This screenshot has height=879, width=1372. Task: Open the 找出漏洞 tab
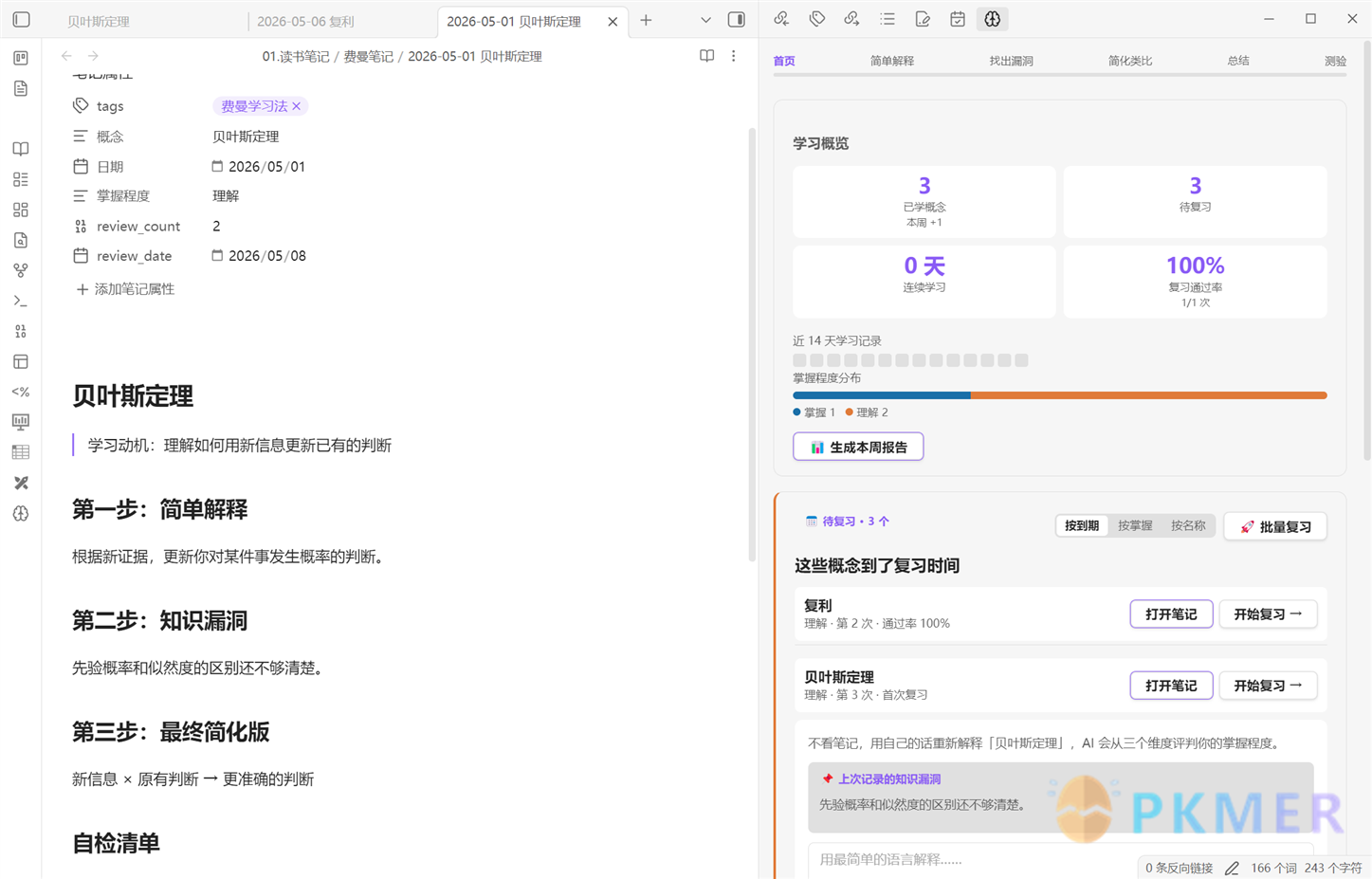(1011, 61)
